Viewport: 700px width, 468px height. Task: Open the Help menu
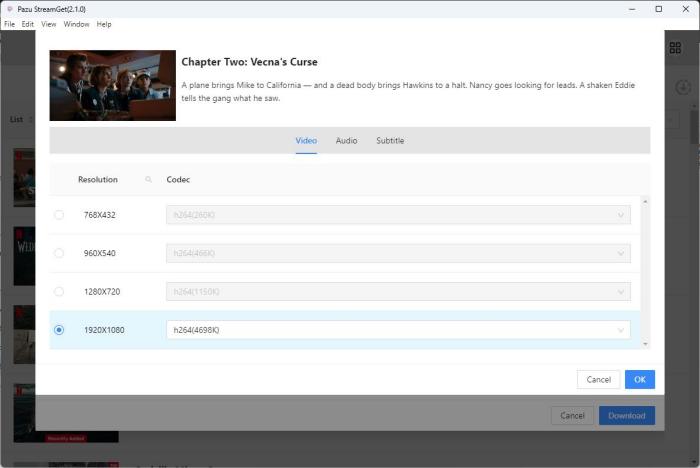104,24
